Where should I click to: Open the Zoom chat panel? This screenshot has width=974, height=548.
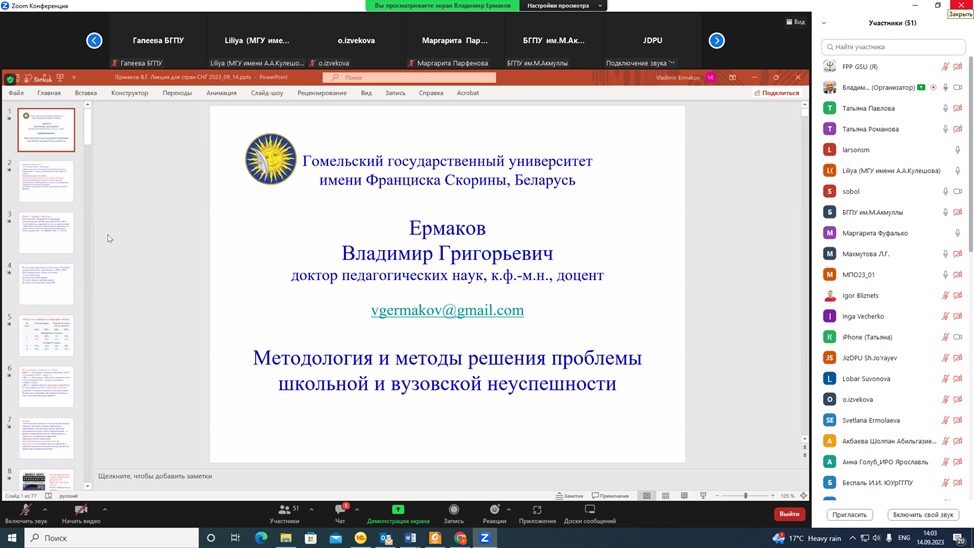(340, 511)
